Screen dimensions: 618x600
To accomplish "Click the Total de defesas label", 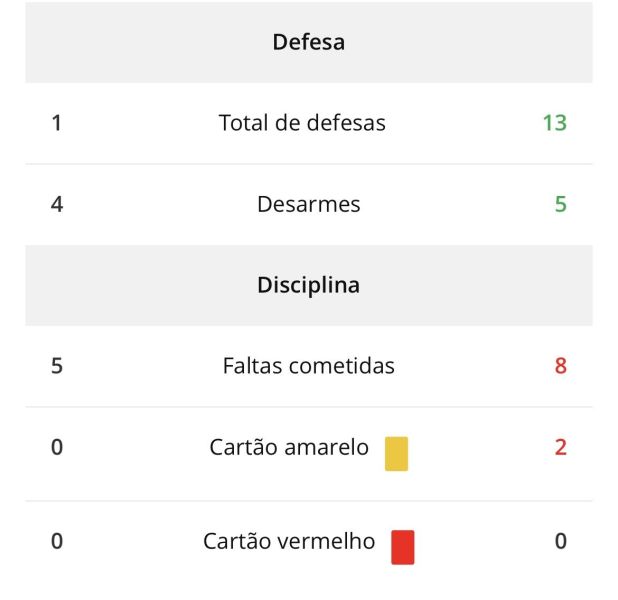I will point(302,123).
